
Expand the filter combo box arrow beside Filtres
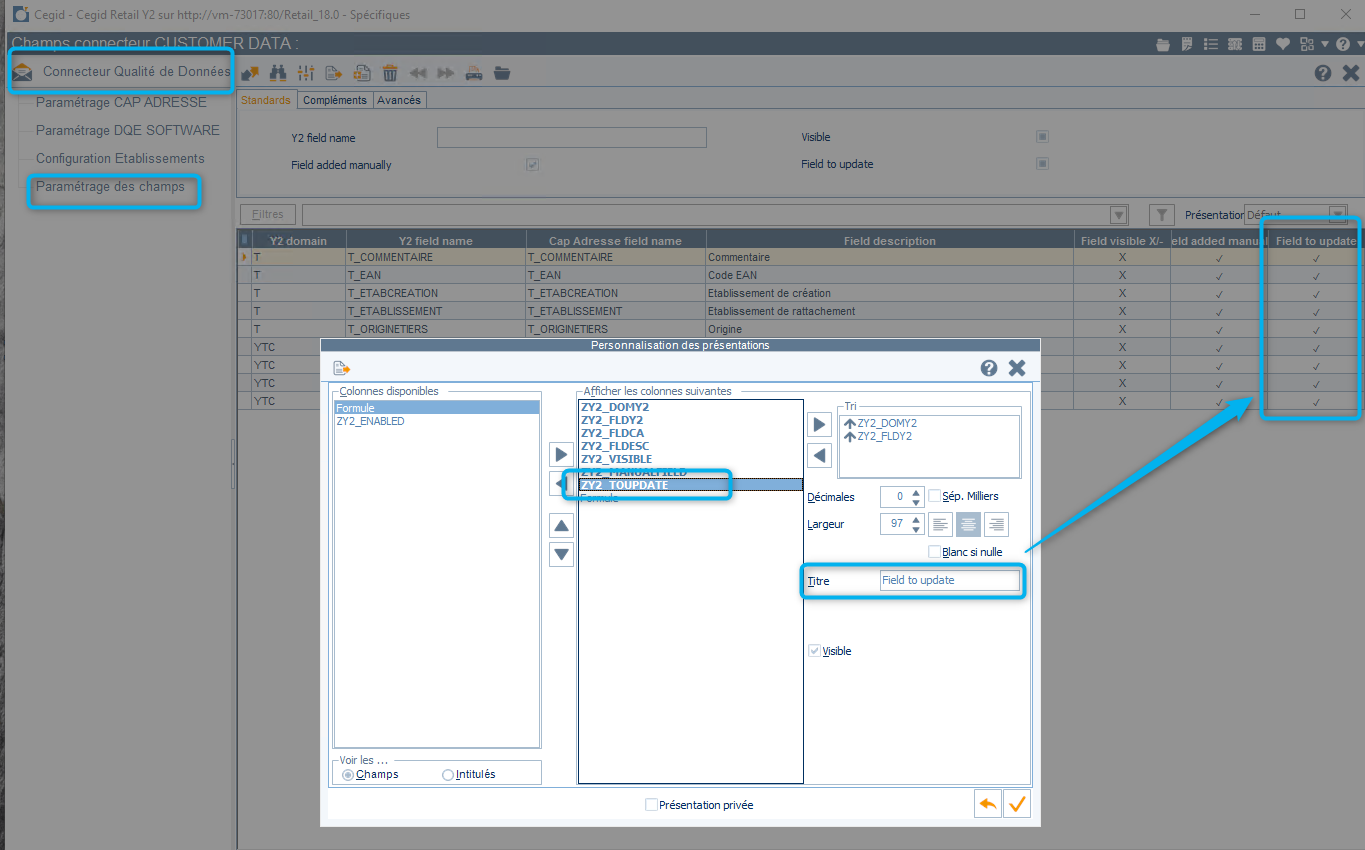pyautogui.click(x=1119, y=215)
